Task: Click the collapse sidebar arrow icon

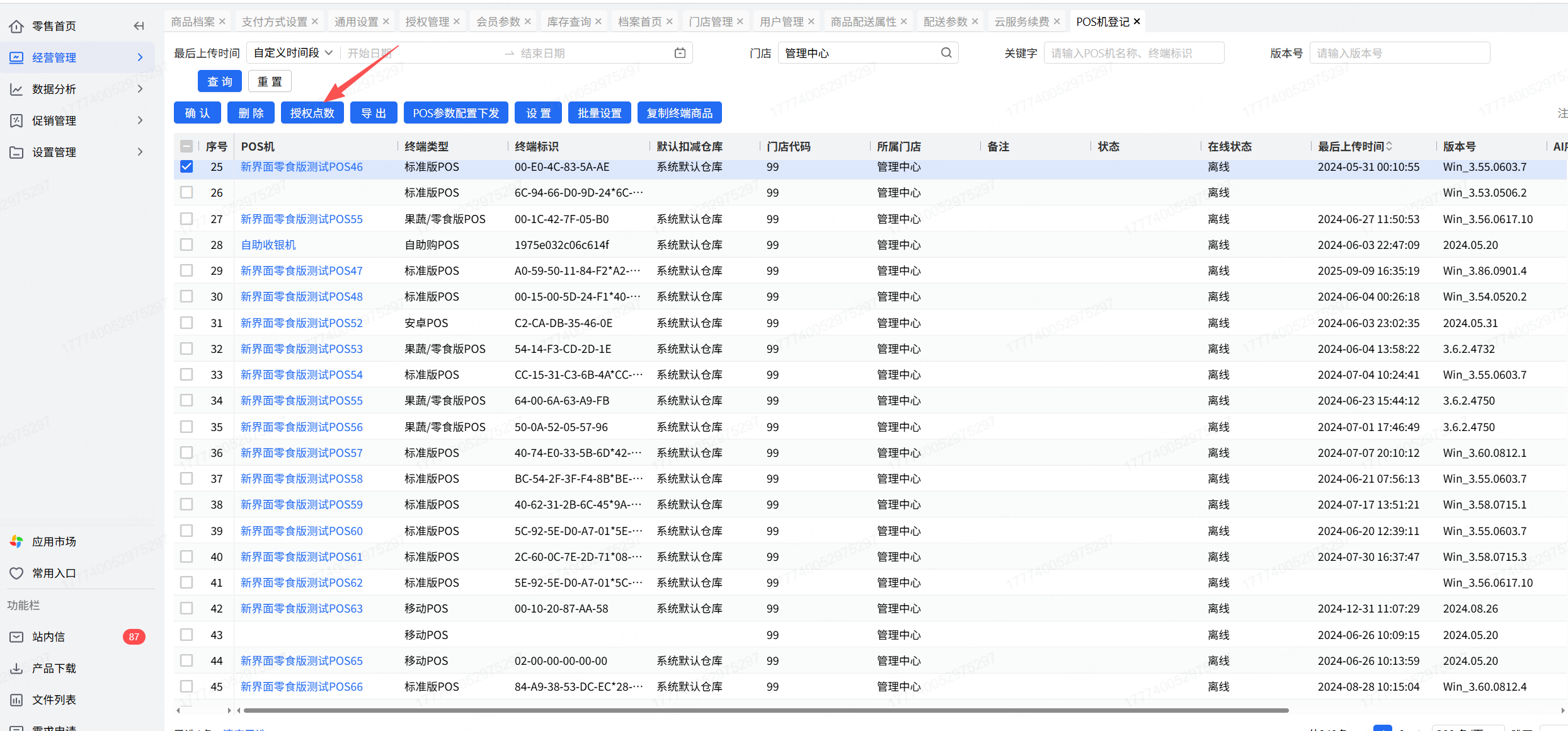Action: [139, 26]
